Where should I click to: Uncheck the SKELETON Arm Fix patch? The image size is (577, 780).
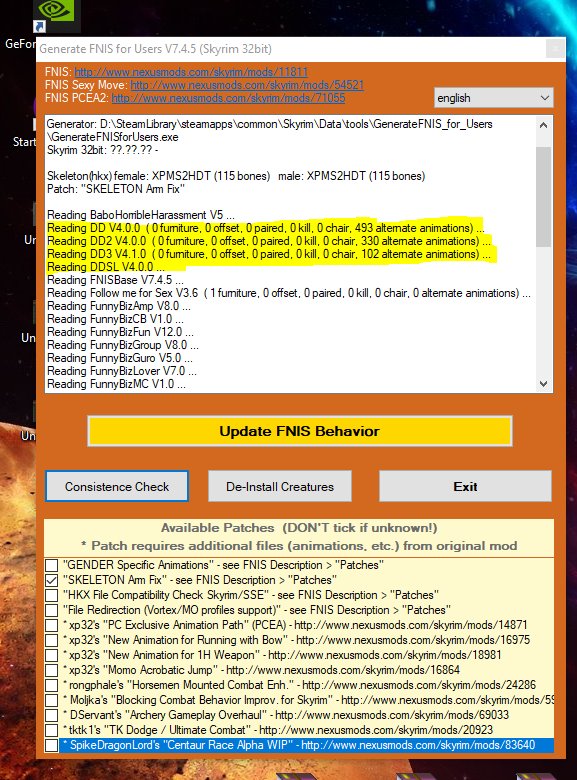click(x=52, y=581)
